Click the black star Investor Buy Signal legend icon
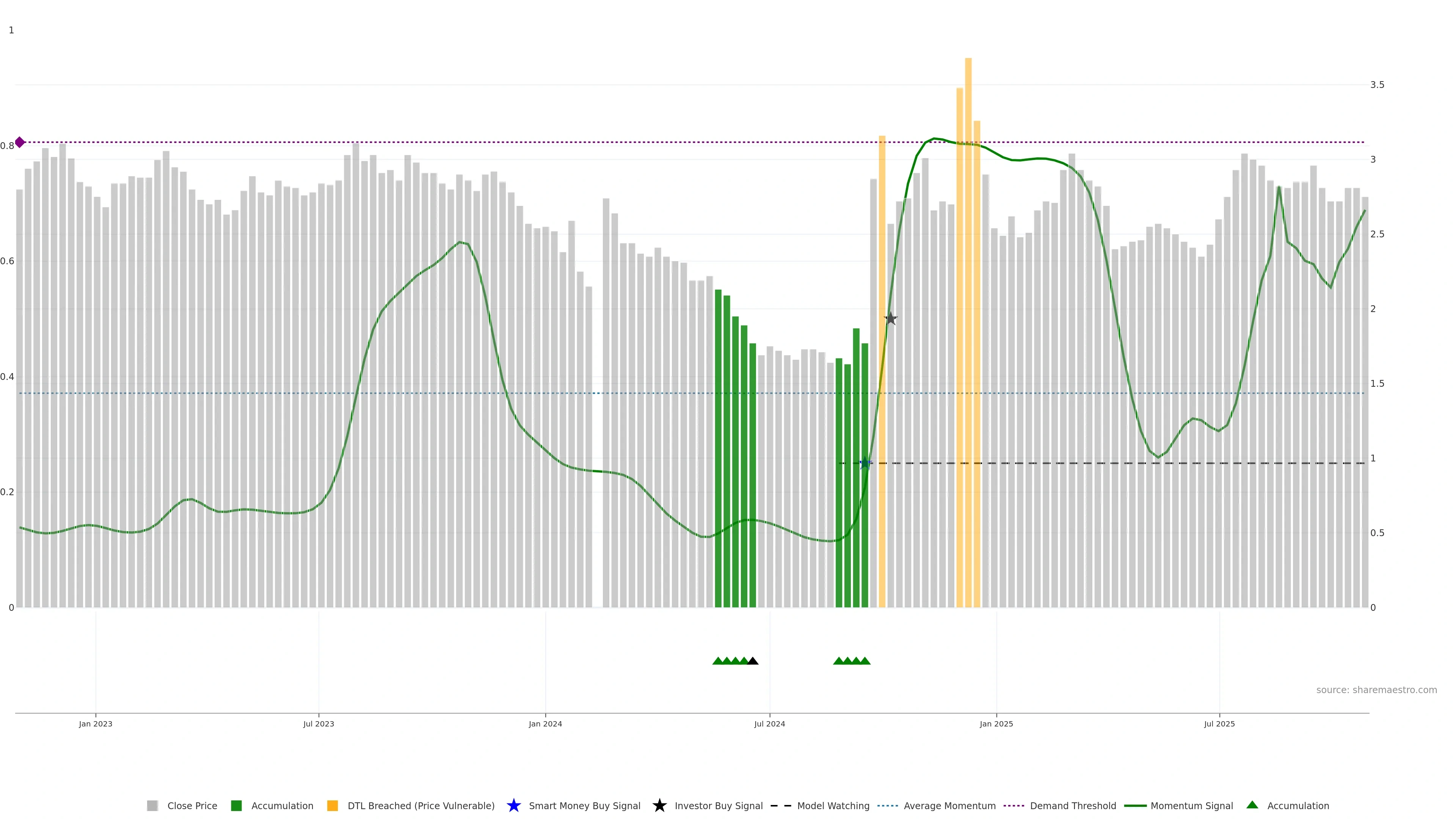The width and height of the screenshot is (1456, 819). [659, 805]
